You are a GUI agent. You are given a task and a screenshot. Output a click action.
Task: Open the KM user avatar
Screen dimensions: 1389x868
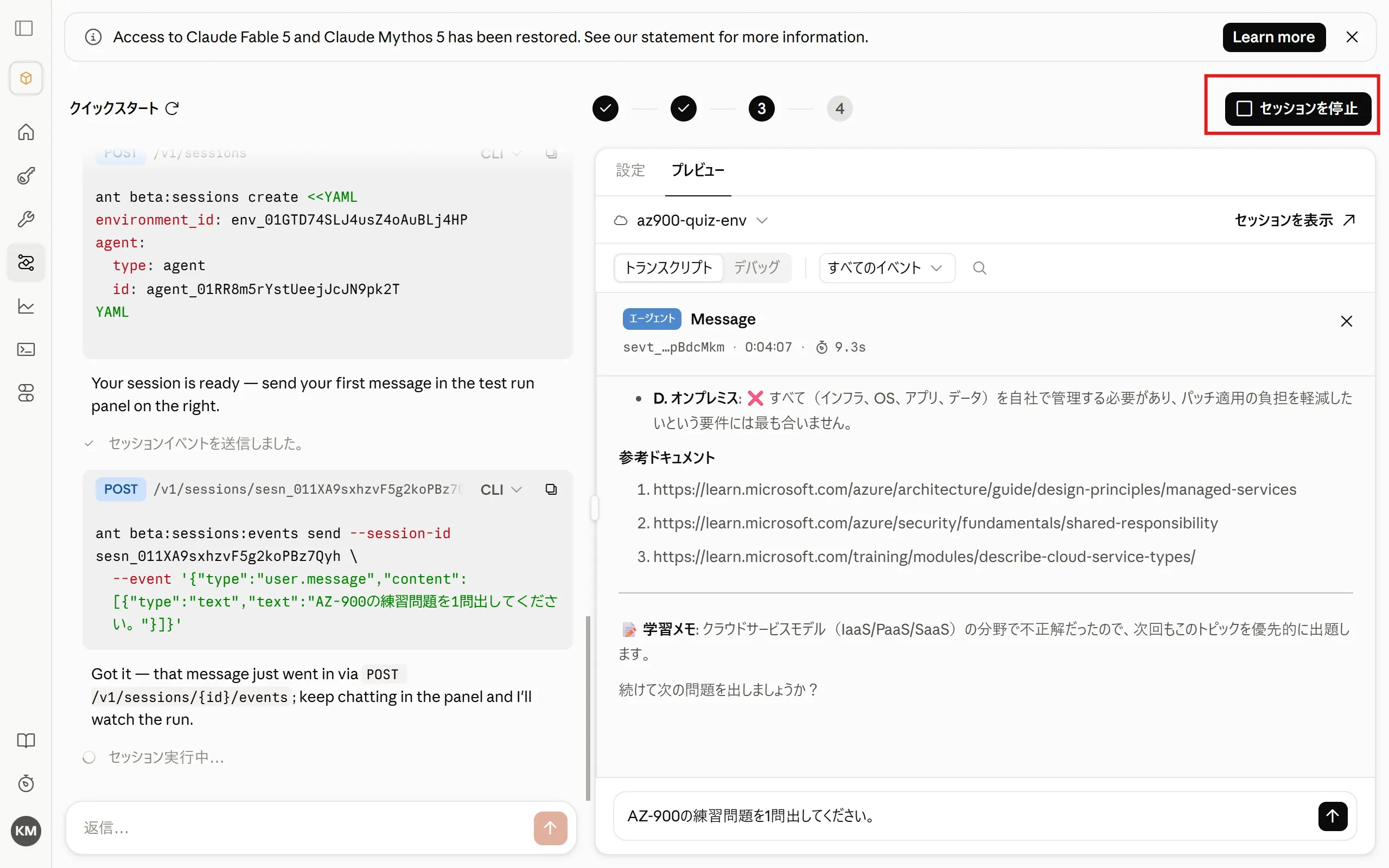coord(26,830)
